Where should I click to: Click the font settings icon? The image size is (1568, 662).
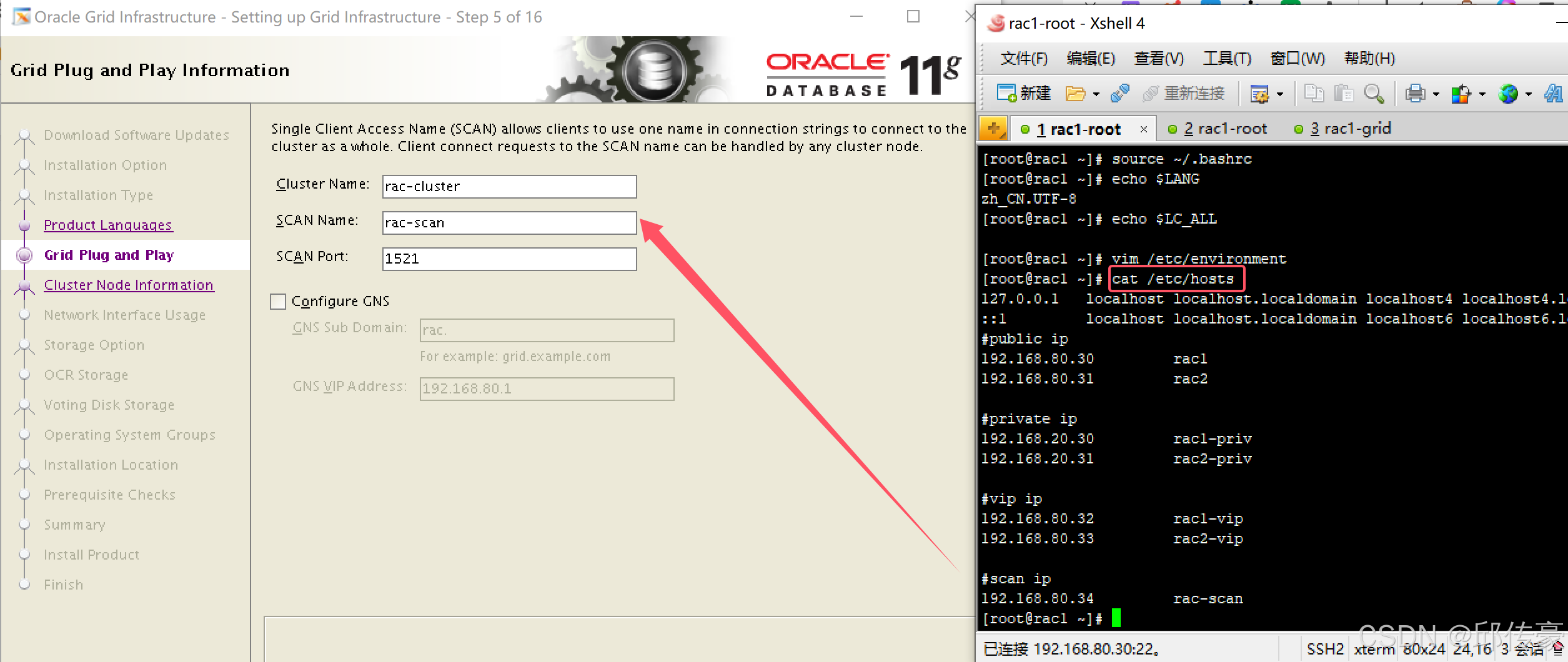1554,93
